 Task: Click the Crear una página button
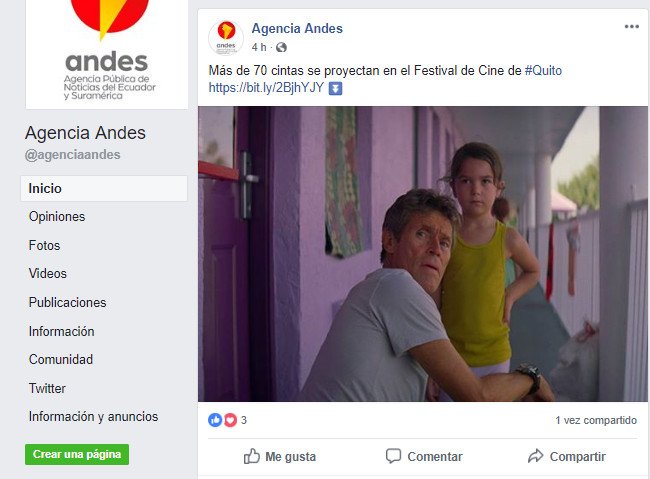tap(77, 455)
